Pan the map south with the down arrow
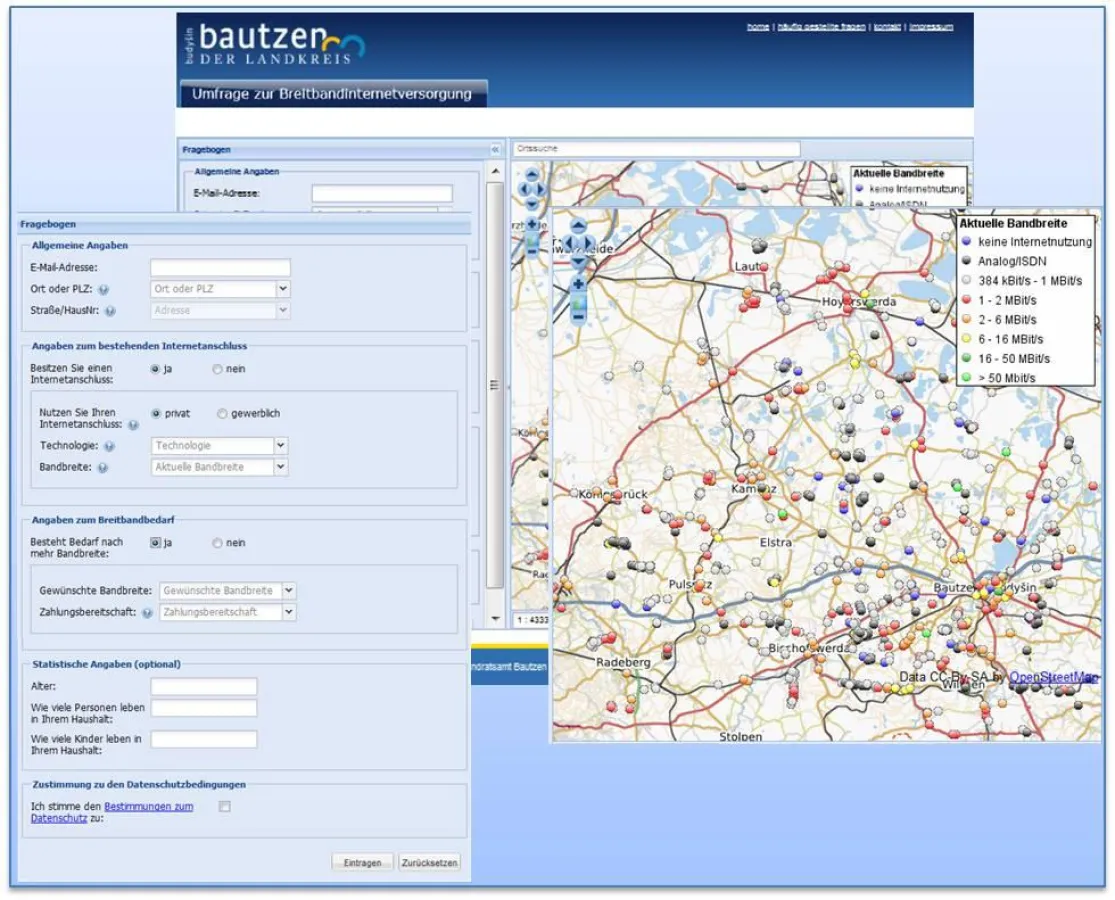 point(578,262)
